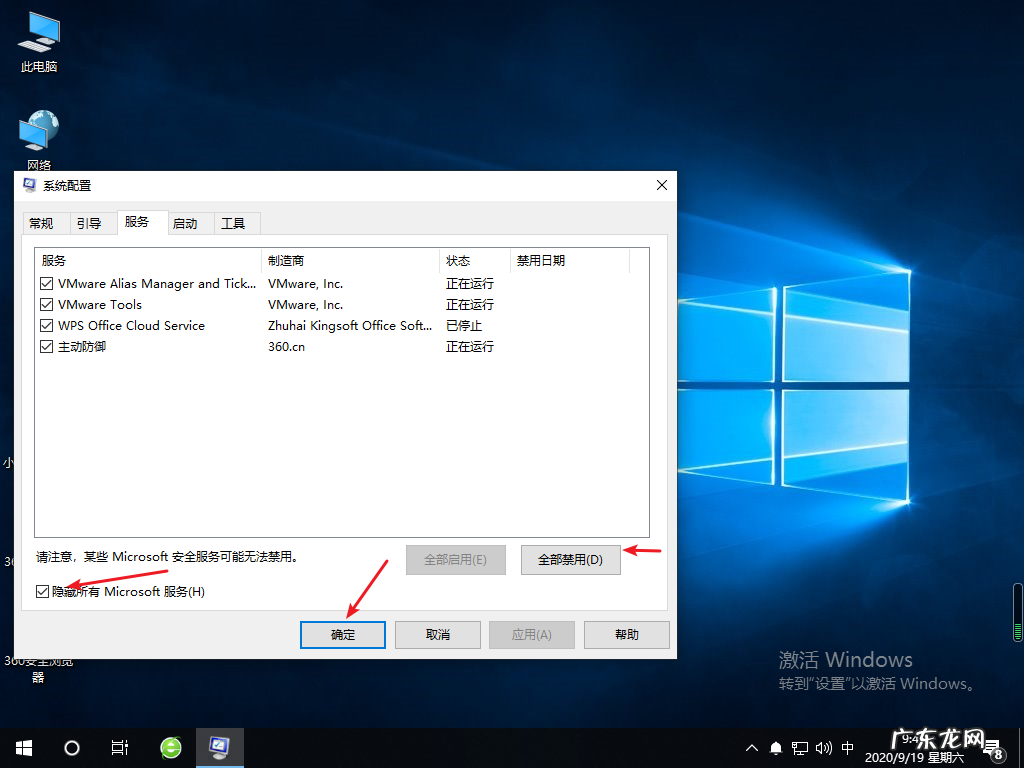
Task: Click the 全部禁用 button
Action: click(570, 559)
